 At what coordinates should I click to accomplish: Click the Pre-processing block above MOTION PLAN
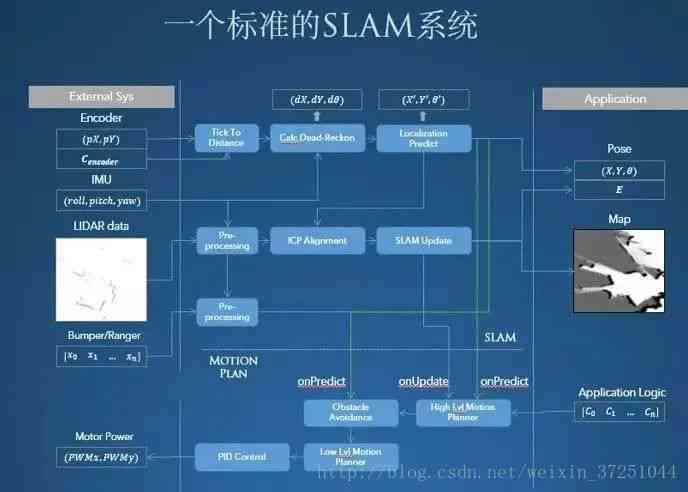(227, 312)
